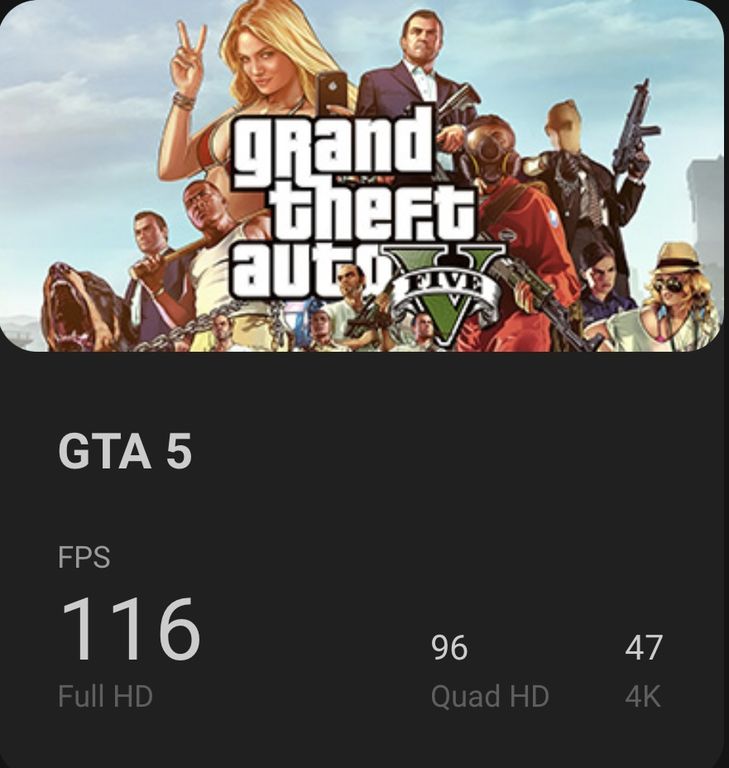The image size is (729, 768).
Task: Select the FPS label heading
Action: click(x=84, y=556)
